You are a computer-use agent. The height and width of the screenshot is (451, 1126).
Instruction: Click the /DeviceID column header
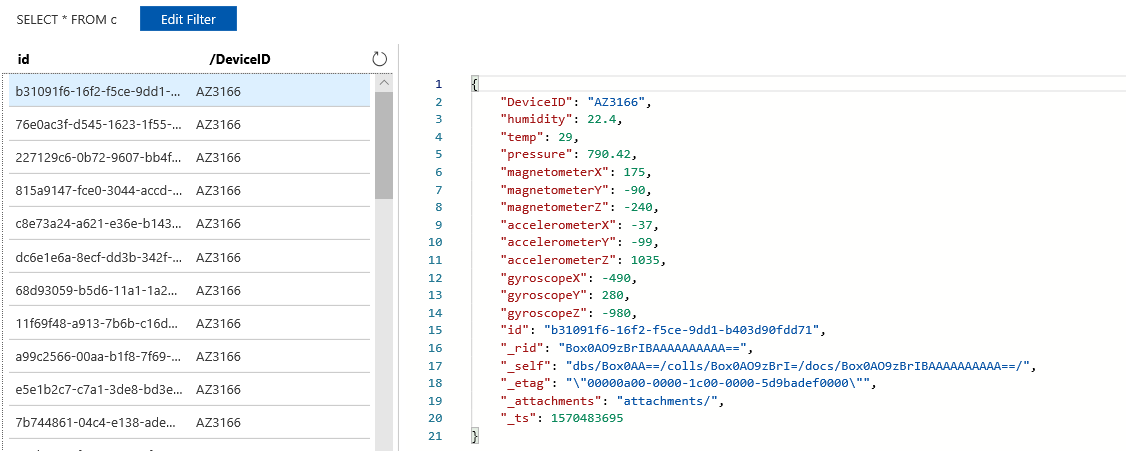tap(240, 60)
